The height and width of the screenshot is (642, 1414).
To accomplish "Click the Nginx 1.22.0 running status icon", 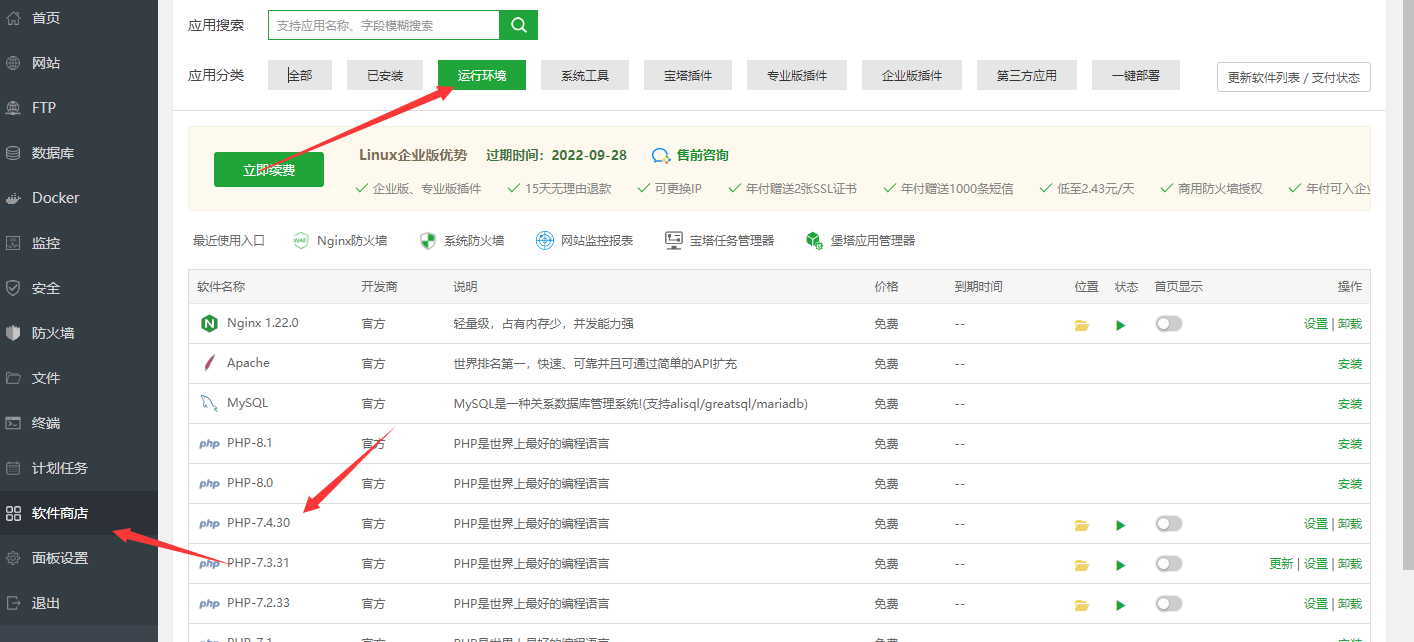I will [x=1121, y=325].
